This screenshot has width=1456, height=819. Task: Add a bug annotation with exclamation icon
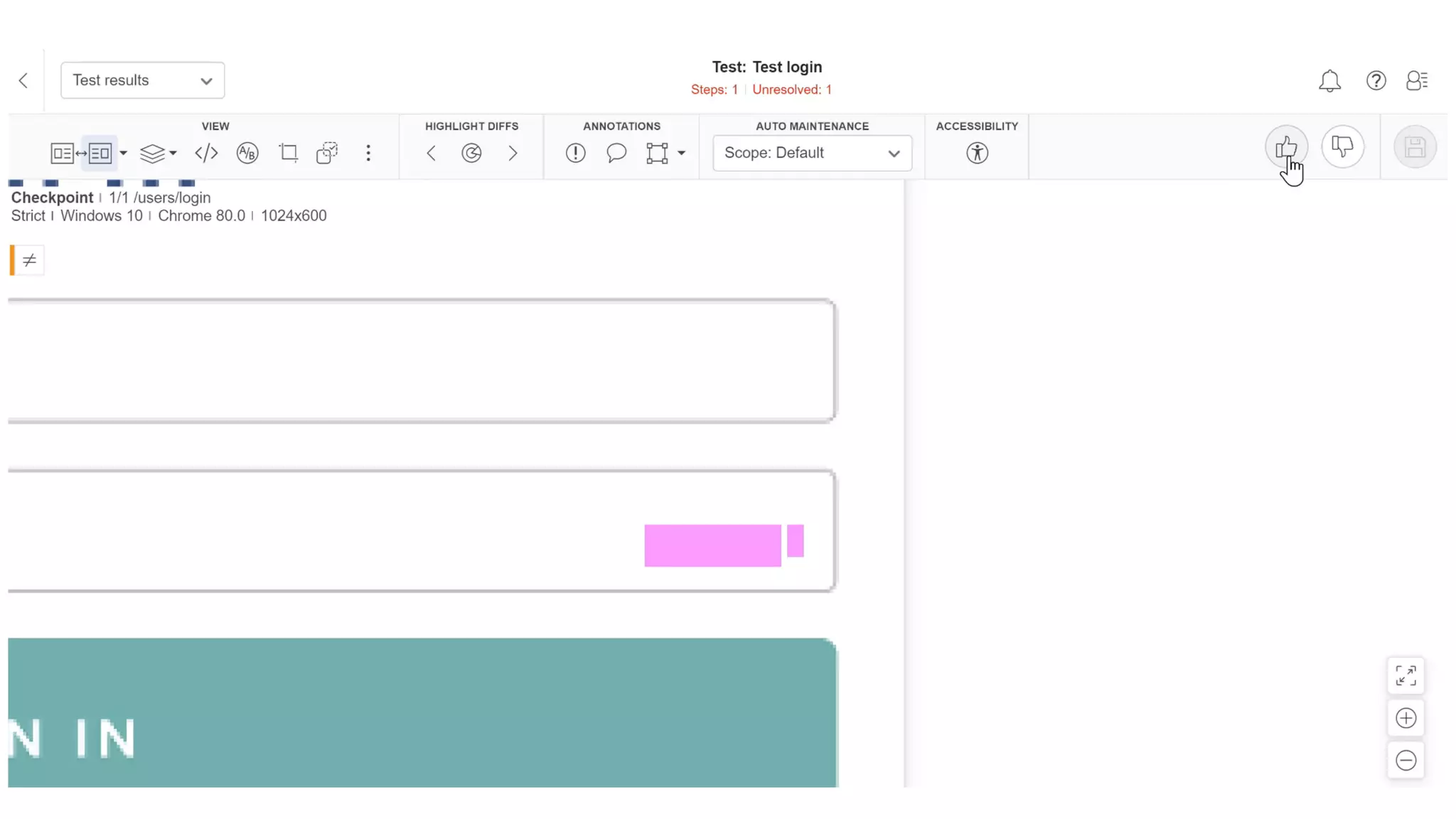tap(575, 153)
